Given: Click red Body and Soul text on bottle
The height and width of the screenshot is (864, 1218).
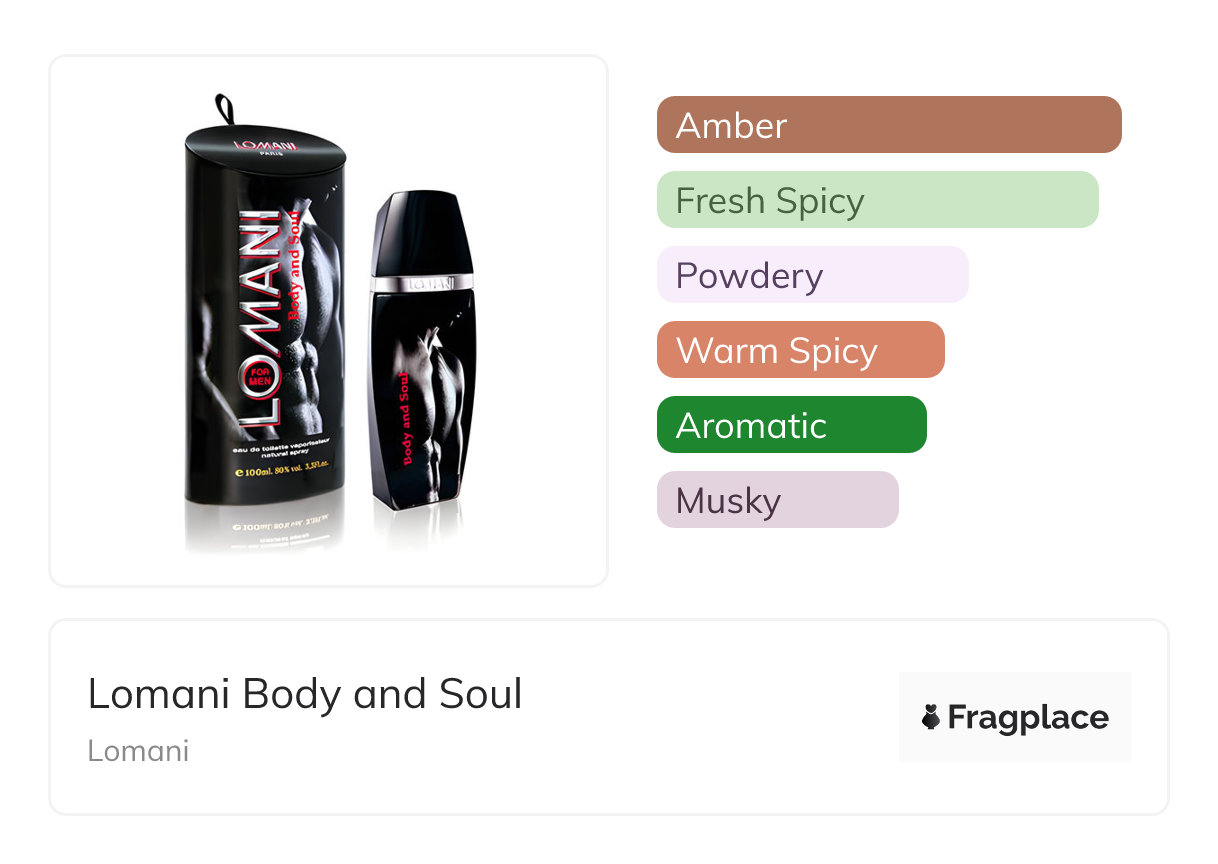Looking at the screenshot, I should point(406,418).
